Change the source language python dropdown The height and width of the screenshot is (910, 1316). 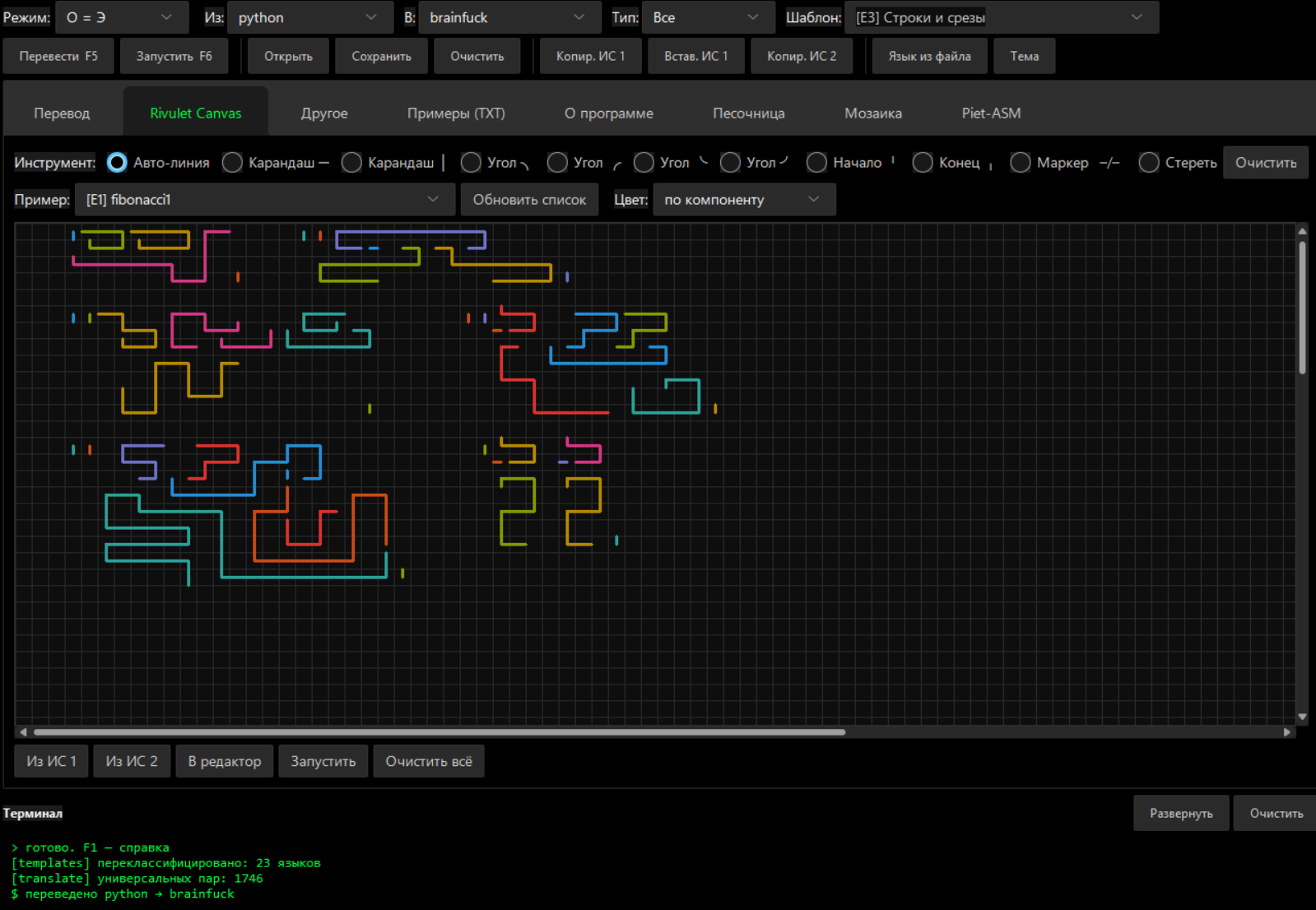(309, 17)
